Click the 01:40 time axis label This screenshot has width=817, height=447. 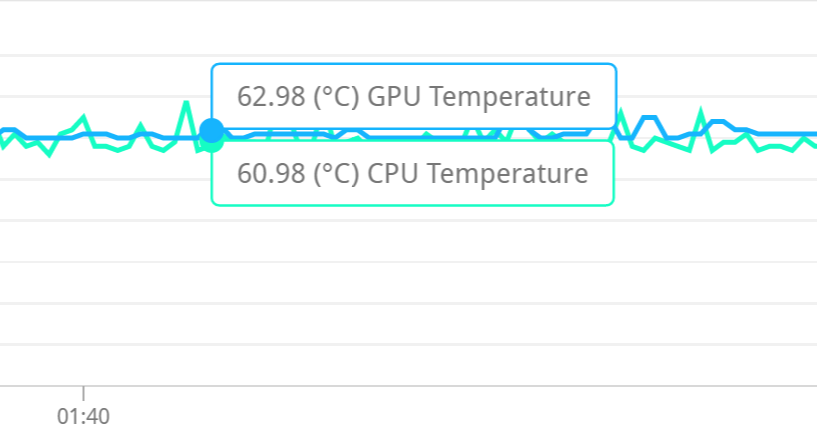(83, 417)
